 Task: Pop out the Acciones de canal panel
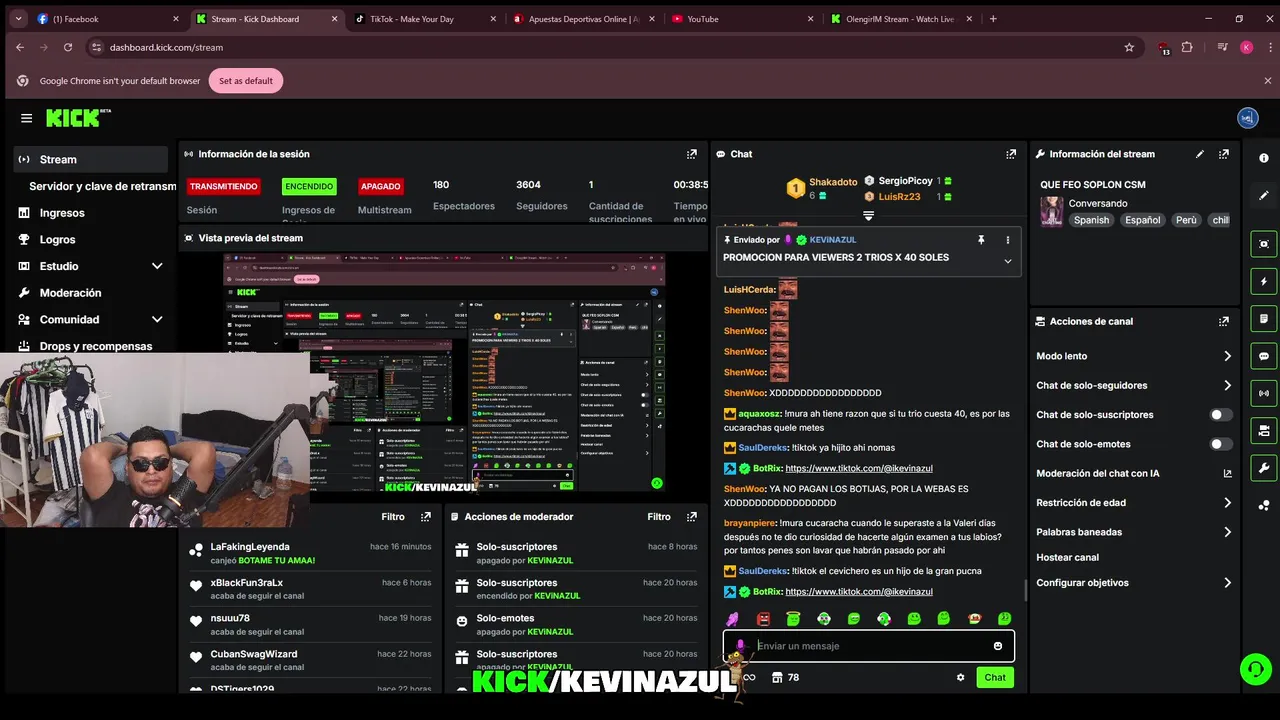point(1224,321)
